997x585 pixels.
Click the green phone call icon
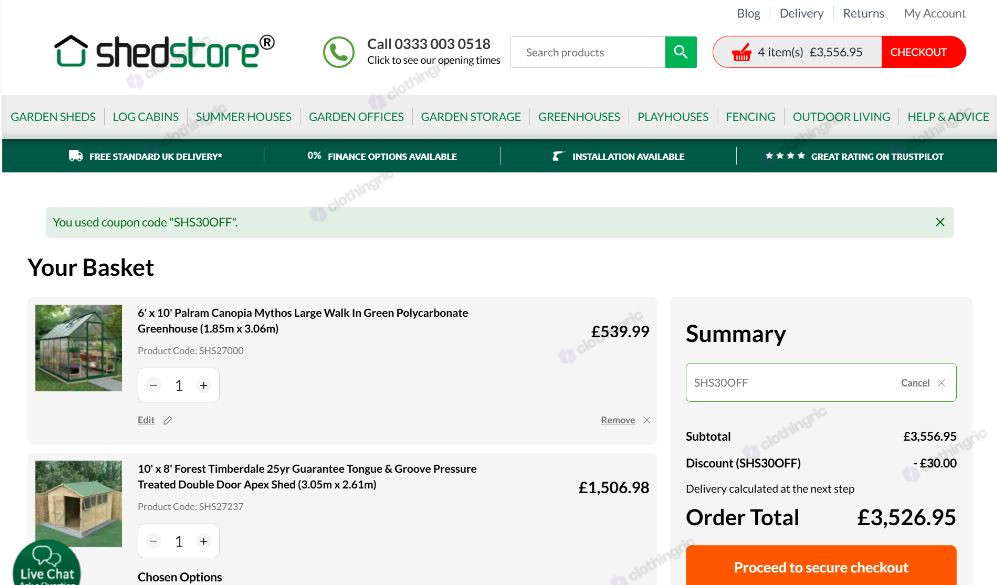pyautogui.click(x=338, y=52)
